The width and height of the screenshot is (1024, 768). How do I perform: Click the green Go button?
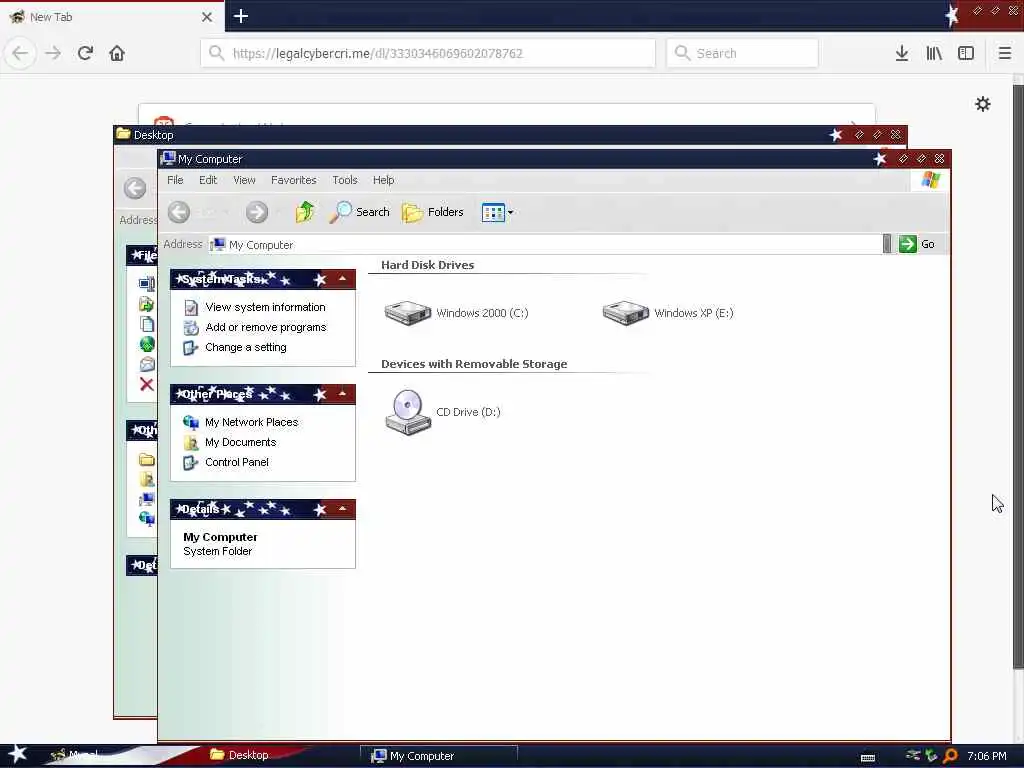click(917, 244)
